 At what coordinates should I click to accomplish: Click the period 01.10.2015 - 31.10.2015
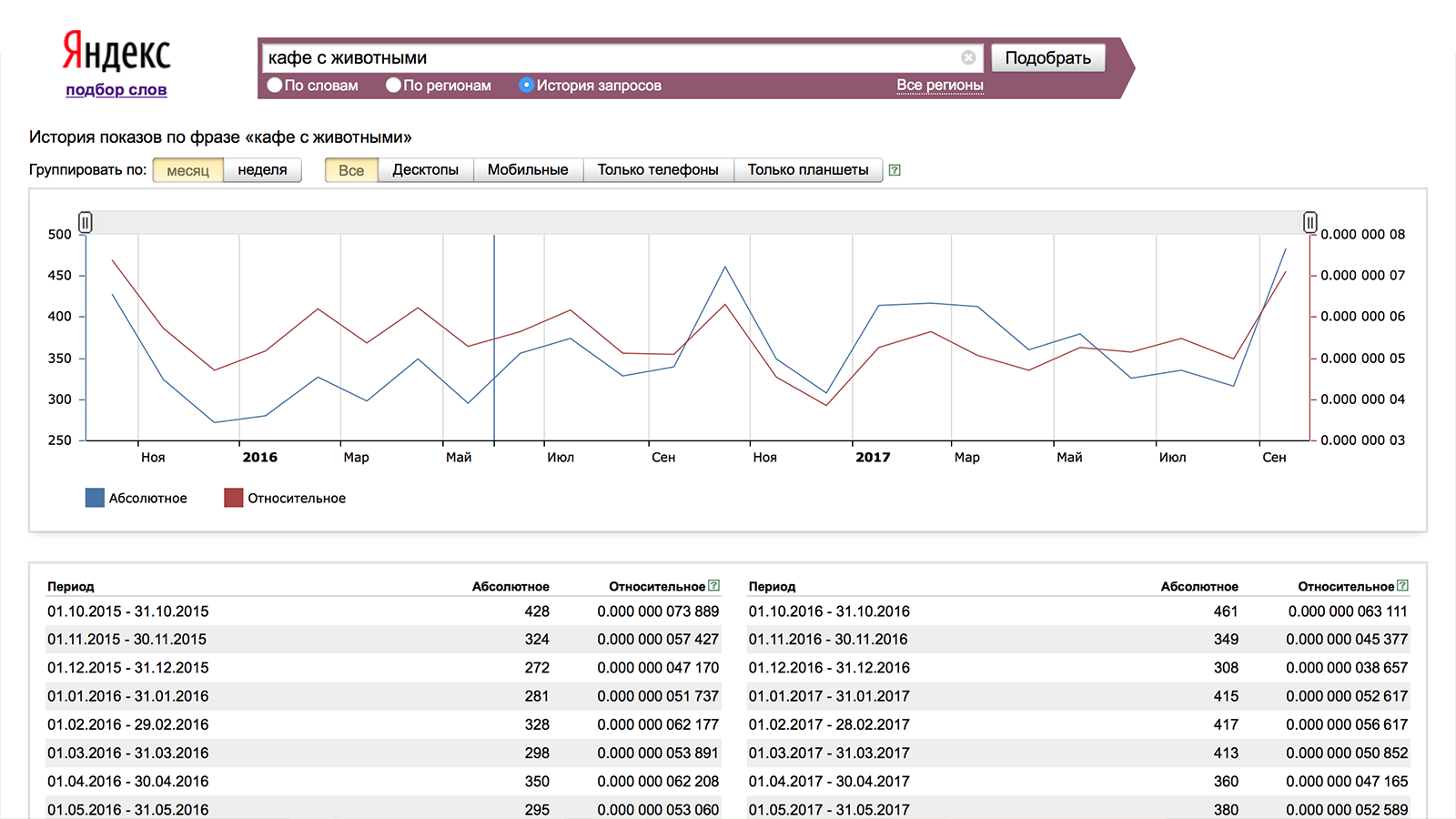coord(128,612)
